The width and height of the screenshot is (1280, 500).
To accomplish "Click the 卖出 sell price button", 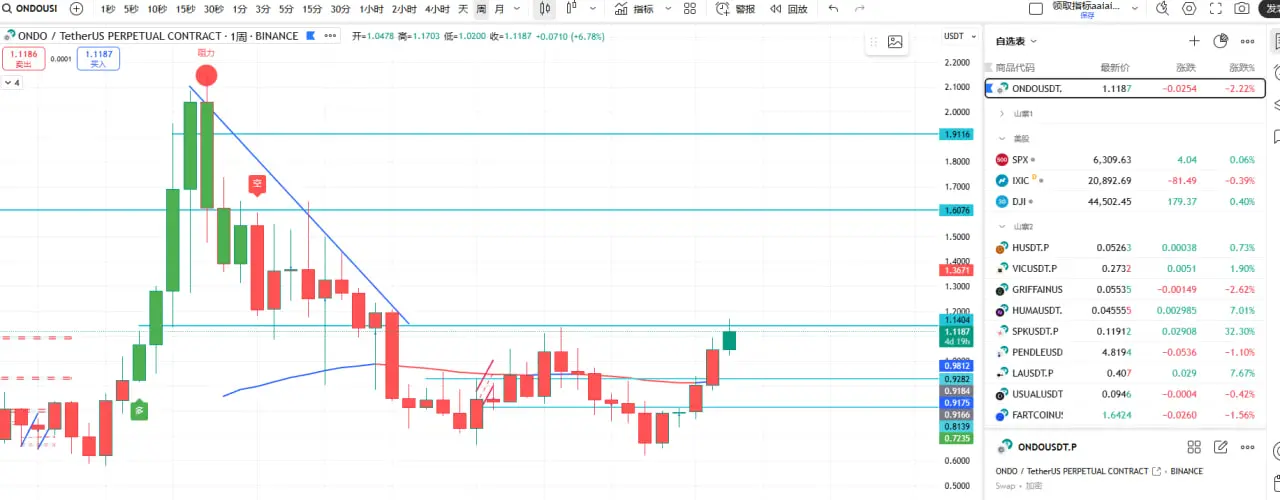I will point(23,58).
